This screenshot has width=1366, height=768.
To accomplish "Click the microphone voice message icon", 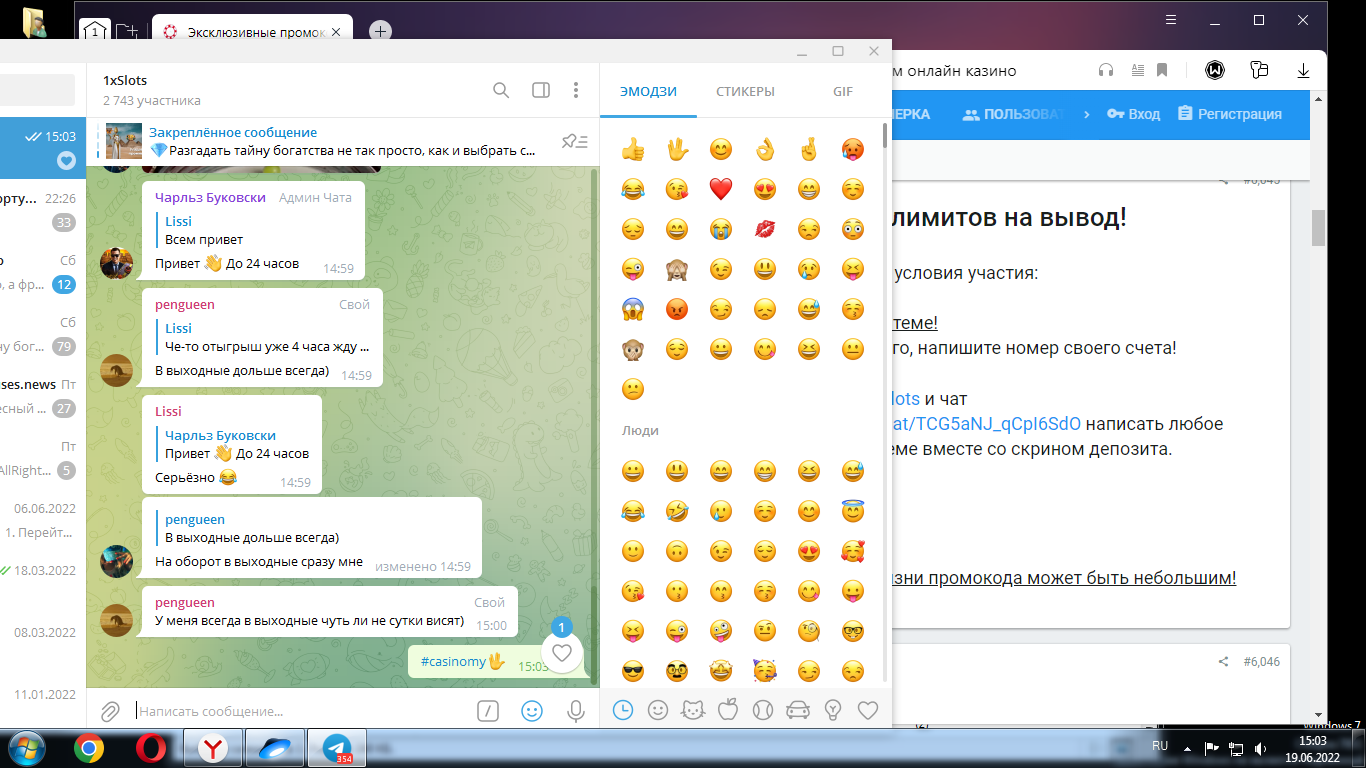I will click(x=576, y=711).
